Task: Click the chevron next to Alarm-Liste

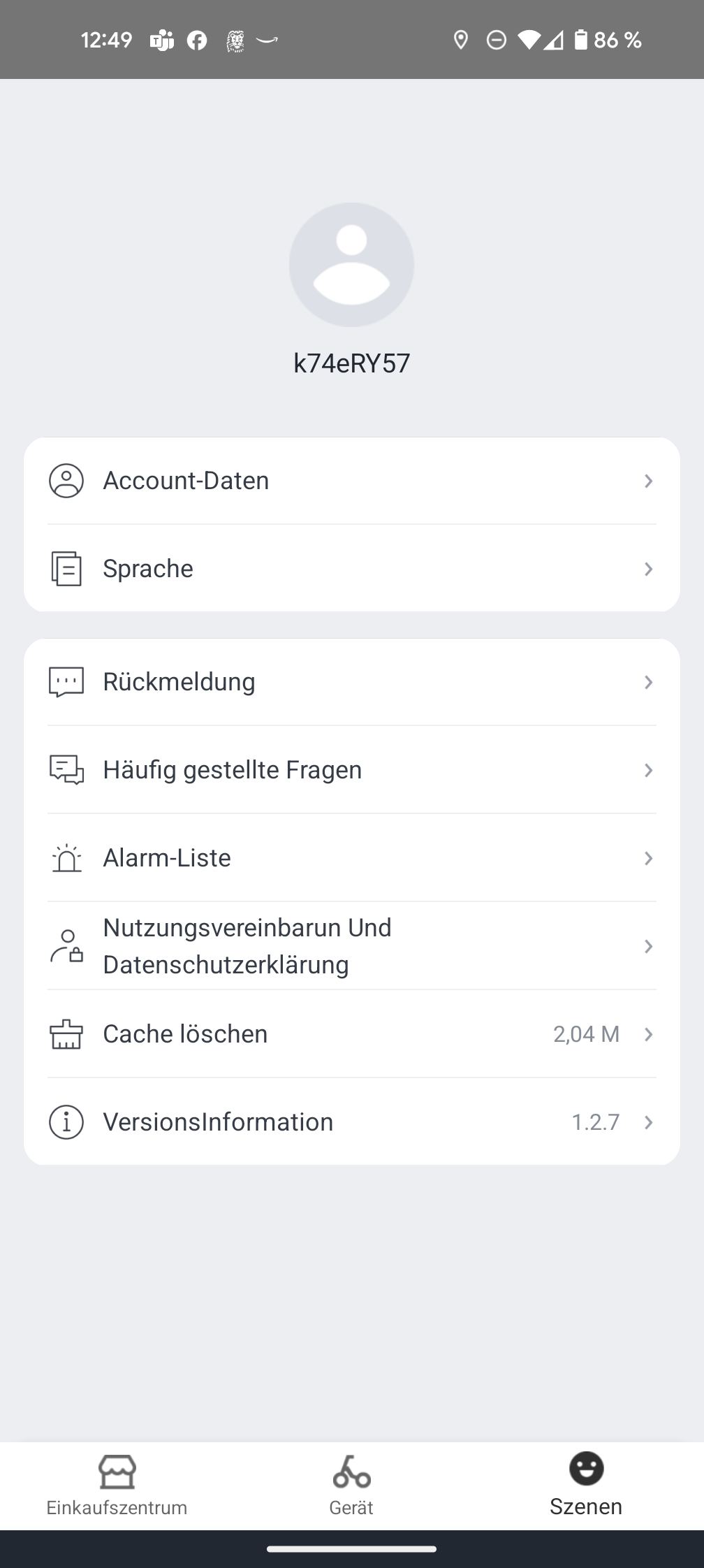Action: click(648, 858)
